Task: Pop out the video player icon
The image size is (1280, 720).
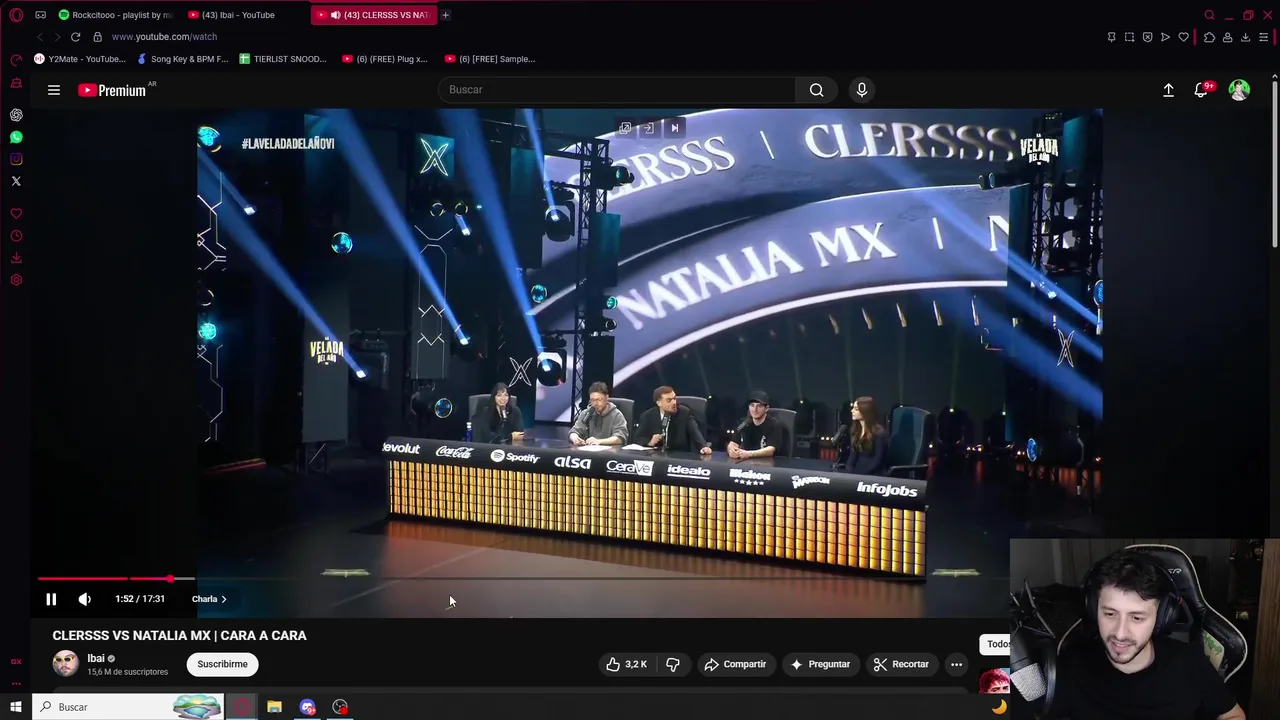Action: pos(625,128)
